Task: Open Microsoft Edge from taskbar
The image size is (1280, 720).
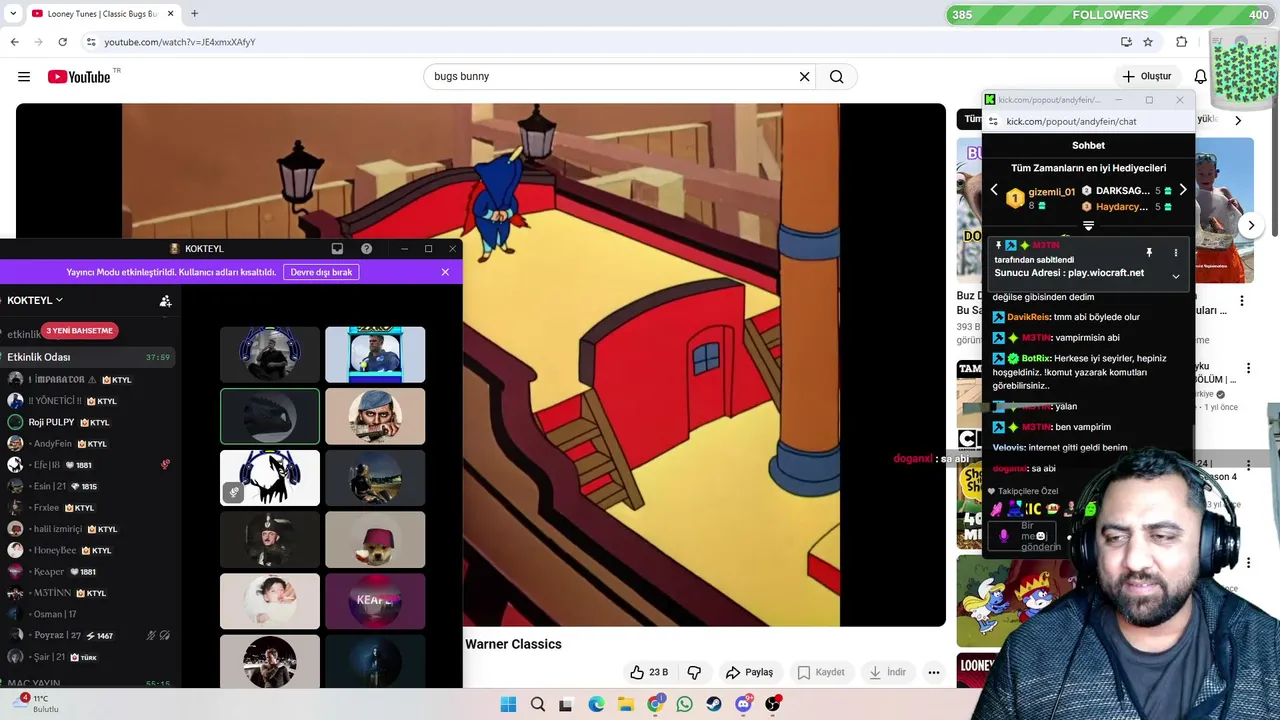Action: tap(596, 704)
